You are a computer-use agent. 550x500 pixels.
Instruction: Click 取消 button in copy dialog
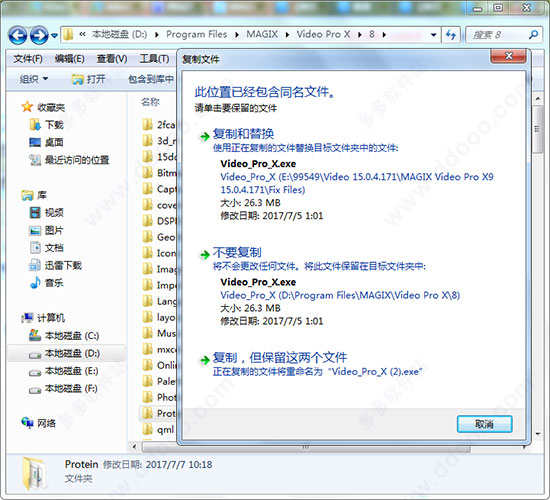484,424
